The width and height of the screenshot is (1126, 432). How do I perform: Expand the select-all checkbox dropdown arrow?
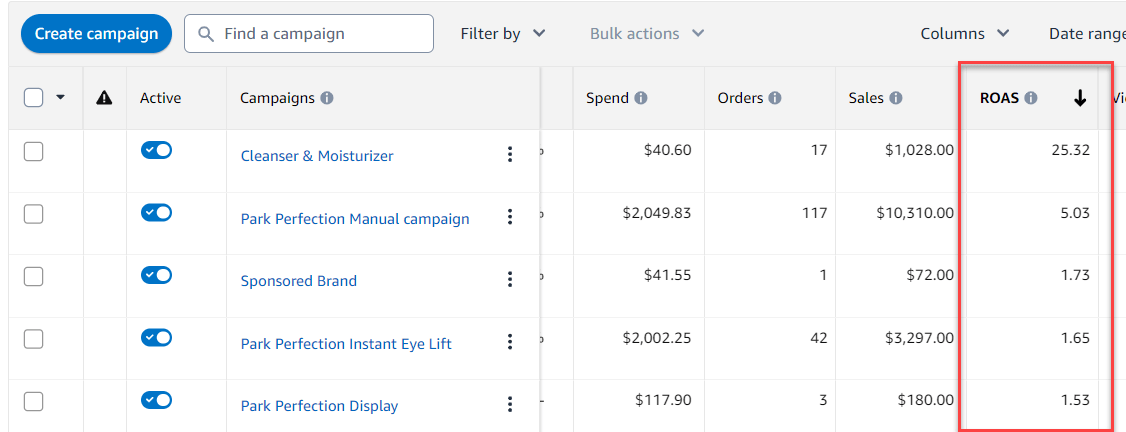pos(60,98)
